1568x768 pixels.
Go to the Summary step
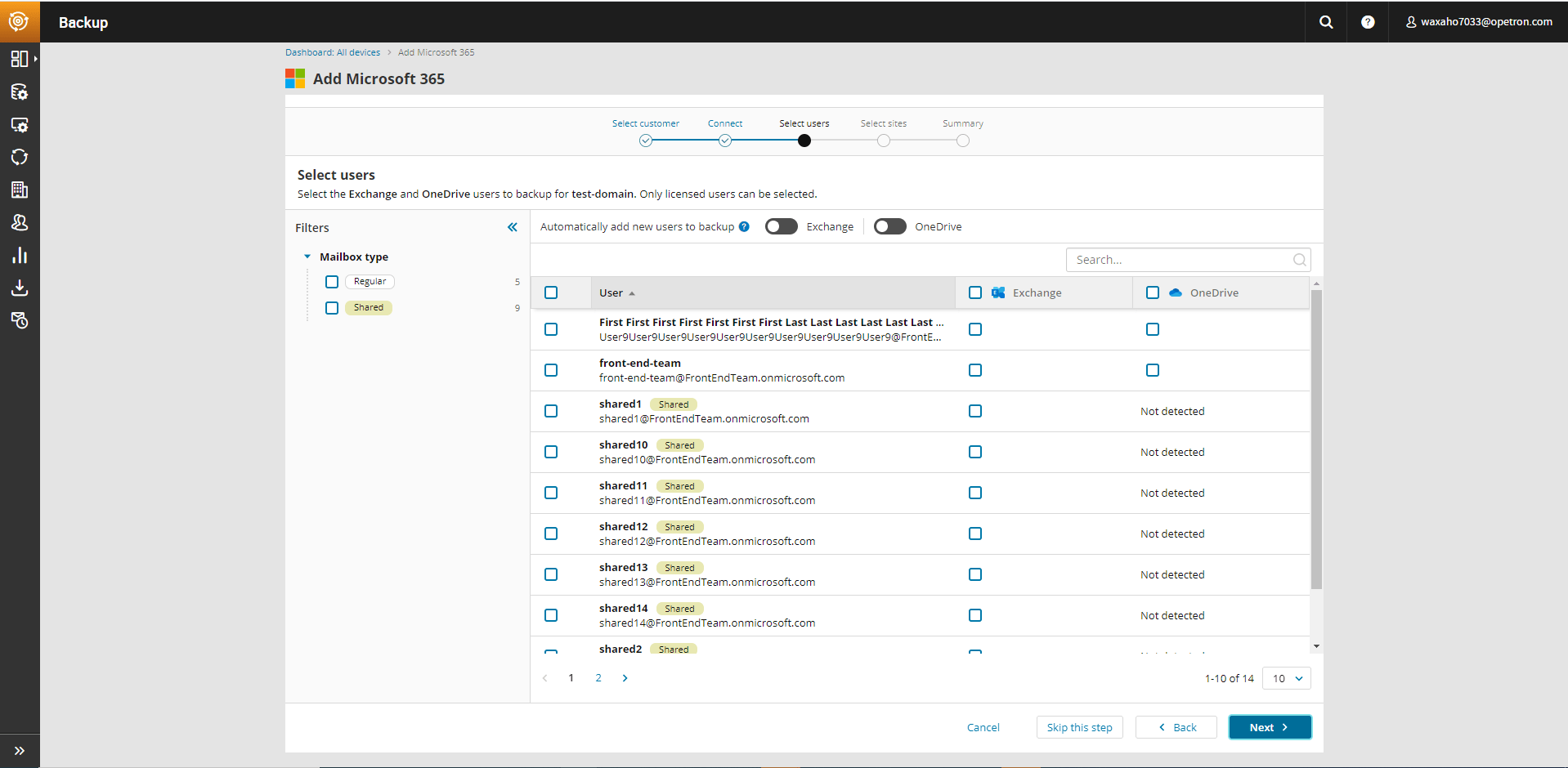(x=963, y=132)
